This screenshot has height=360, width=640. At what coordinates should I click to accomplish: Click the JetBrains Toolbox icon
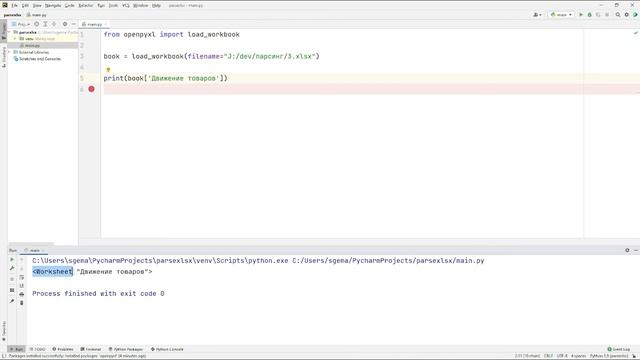pyautogui.click(x=635, y=15)
